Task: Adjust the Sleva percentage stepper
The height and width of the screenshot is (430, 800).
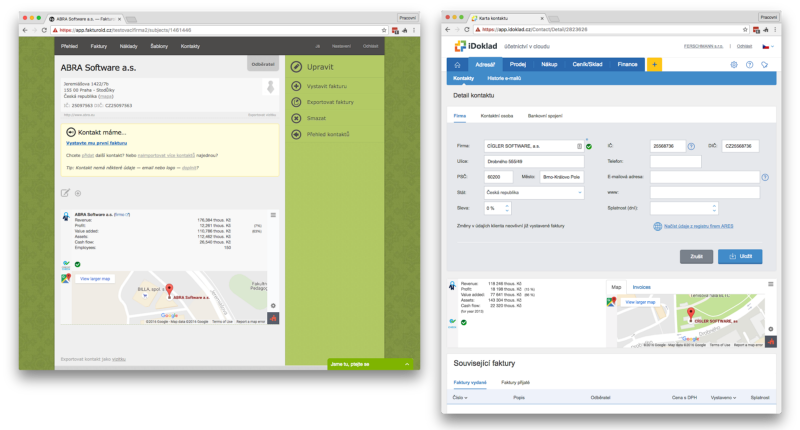Action: click(x=504, y=208)
